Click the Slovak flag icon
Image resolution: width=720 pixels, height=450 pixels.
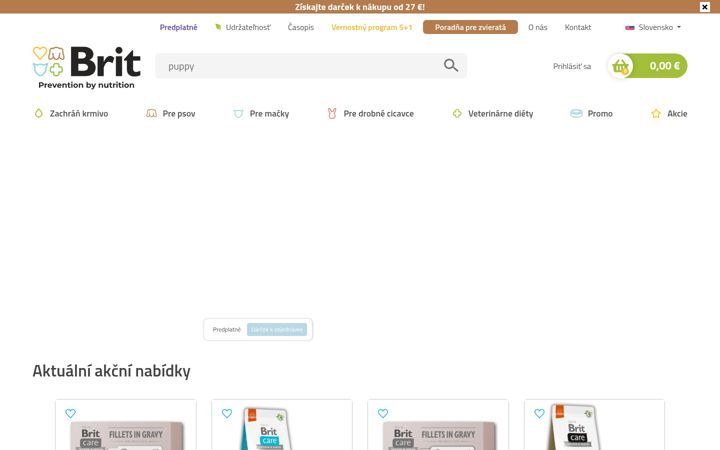(630, 28)
